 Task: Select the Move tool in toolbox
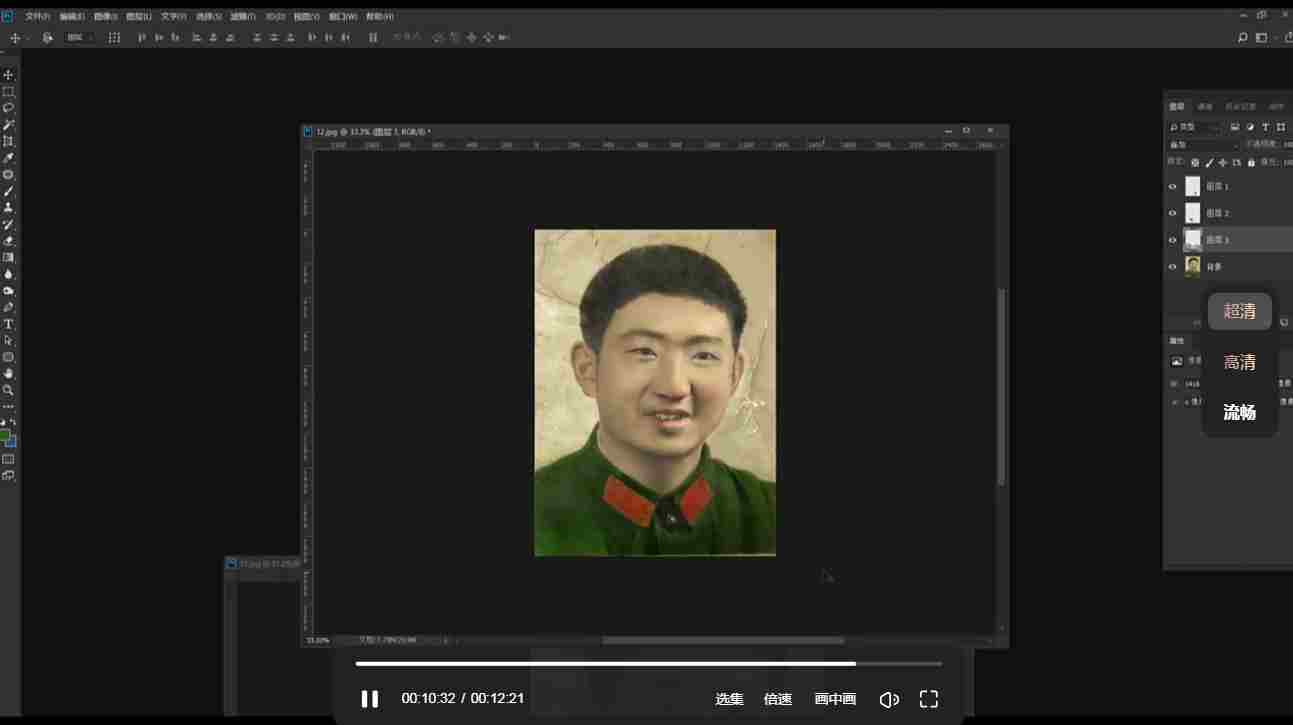tap(8, 75)
